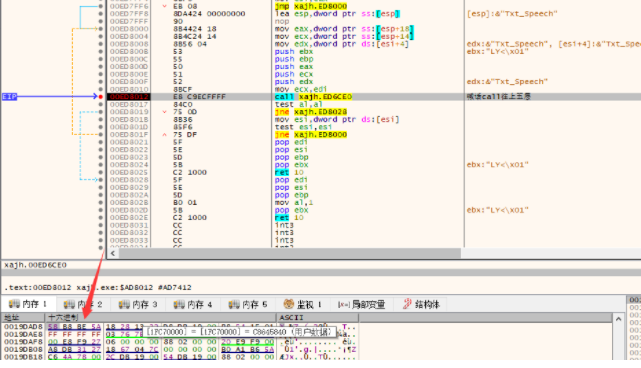Select dump row address 0019DAF8
641x368 pixels.
[23, 342]
